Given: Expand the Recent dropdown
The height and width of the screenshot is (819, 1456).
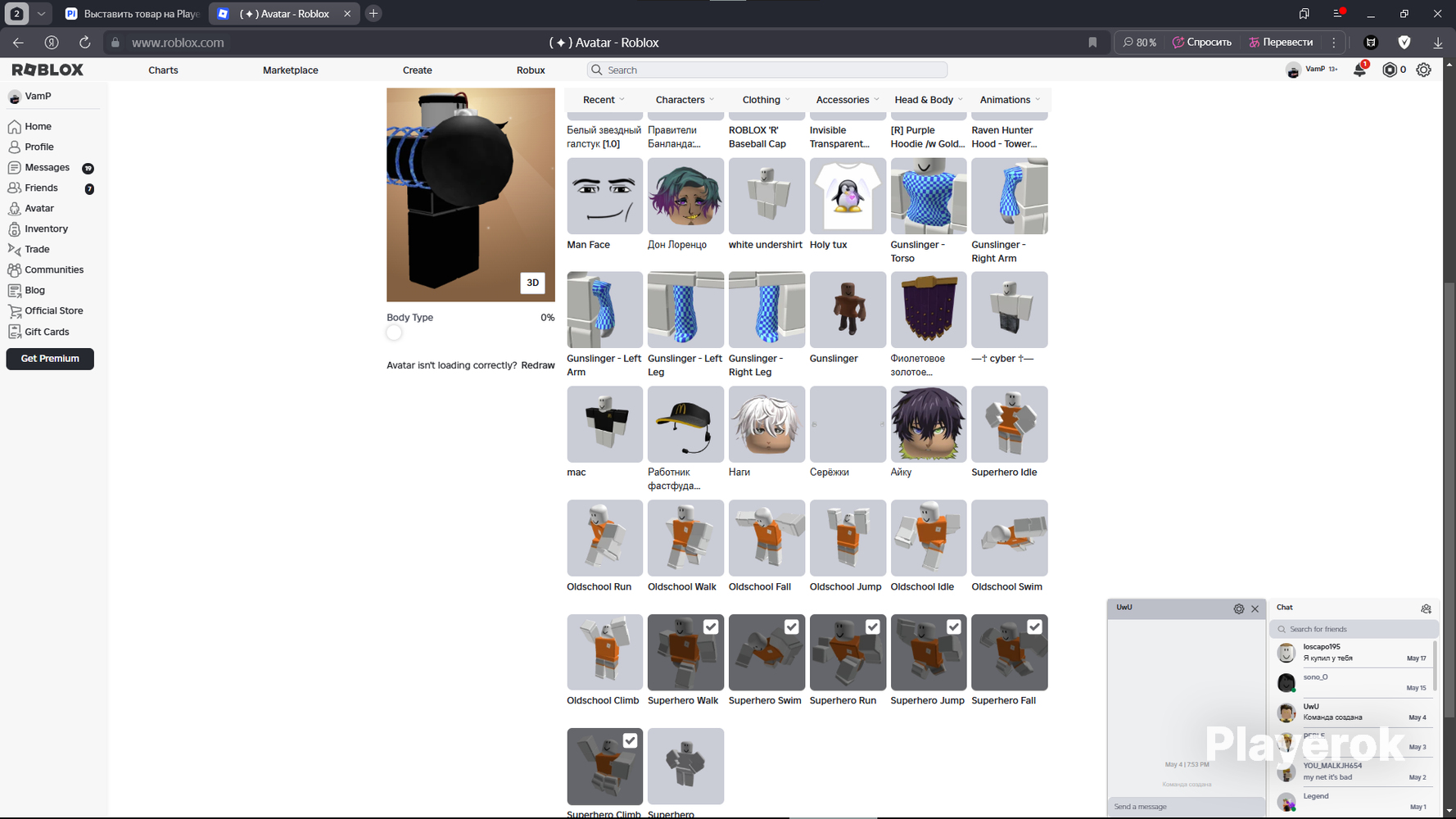Looking at the screenshot, I should coord(604,100).
